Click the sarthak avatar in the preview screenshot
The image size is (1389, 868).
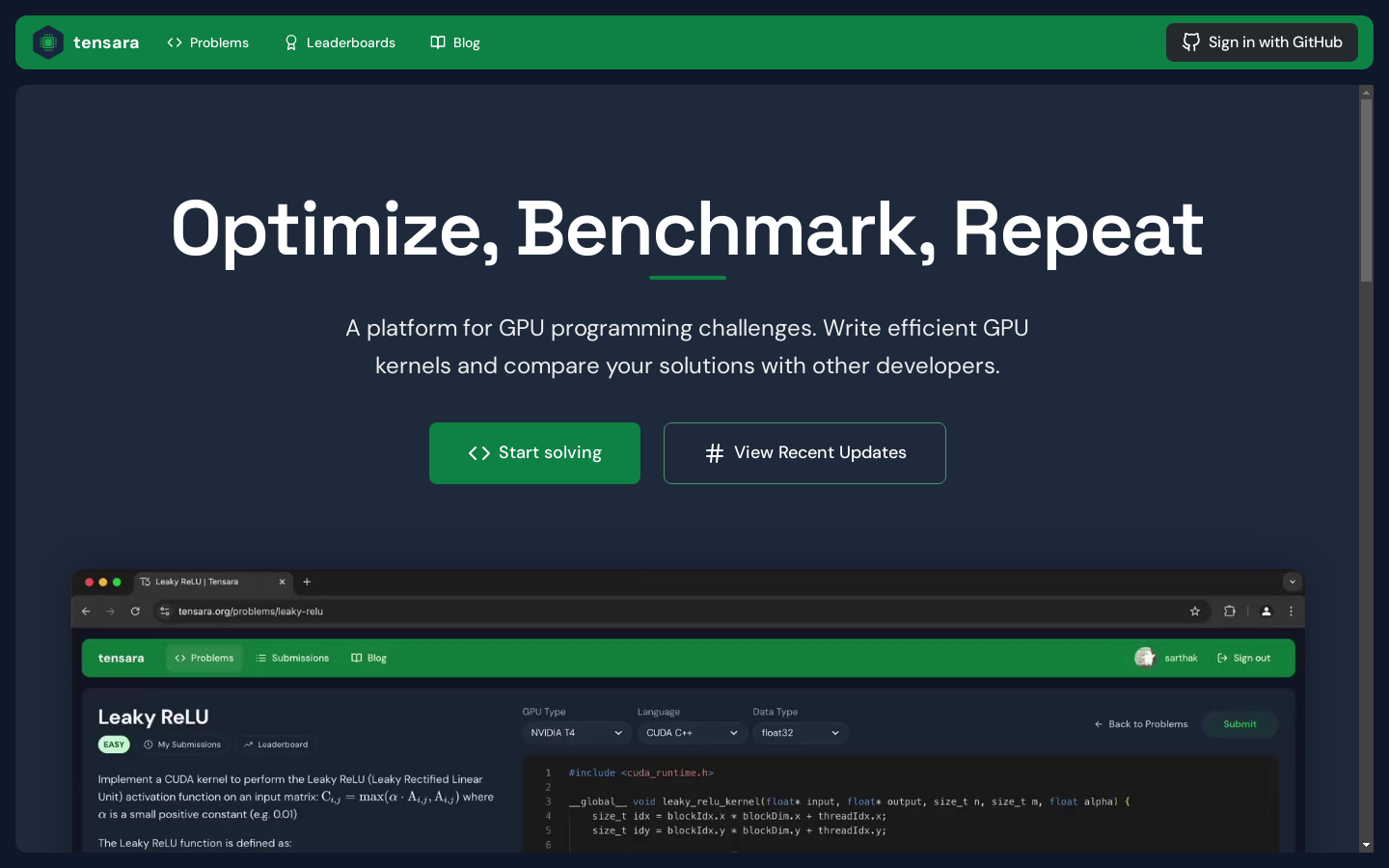pos(1145,658)
